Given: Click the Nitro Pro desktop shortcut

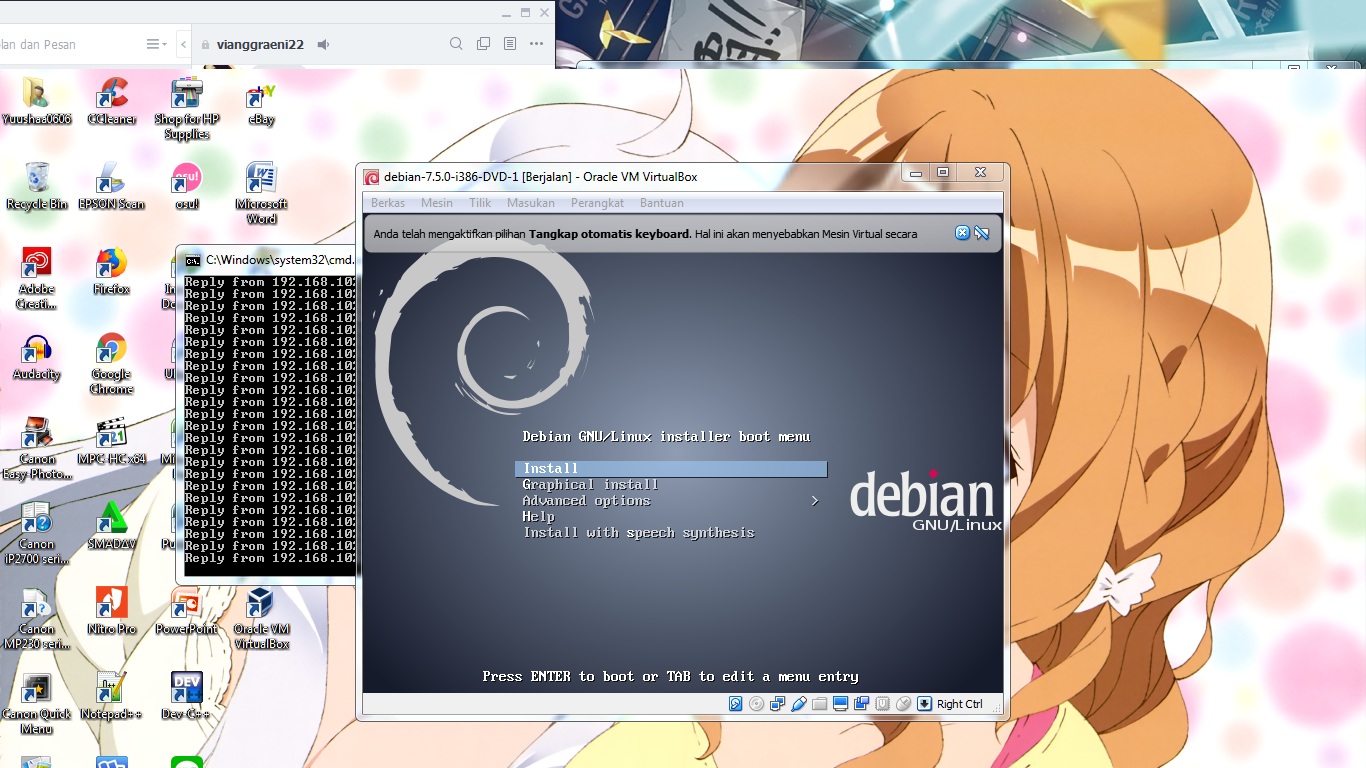Looking at the screenshot, I should [111, 611].
